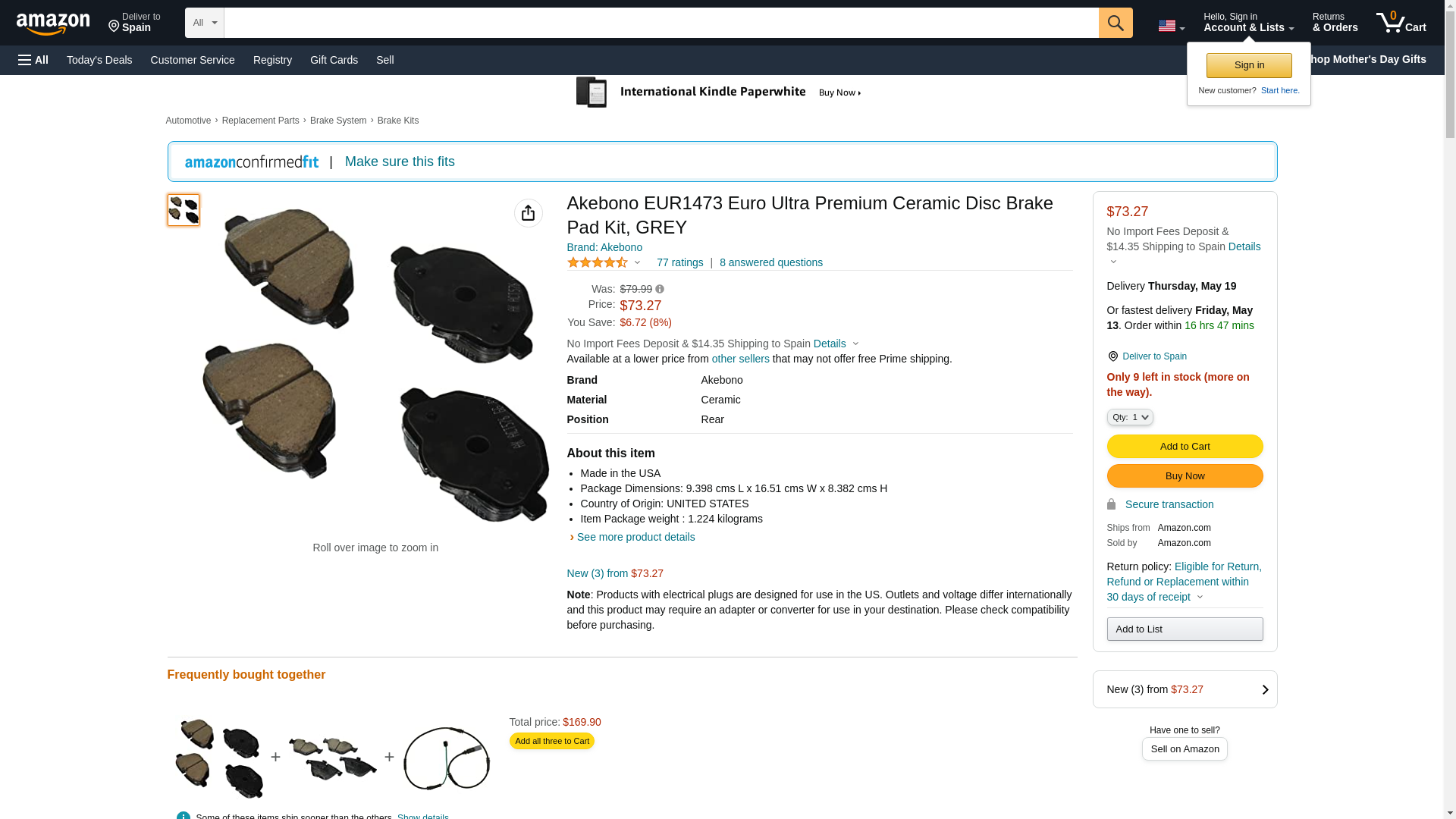
Task: Click the price info icon beside $79.99
Action: coord(660,289)
